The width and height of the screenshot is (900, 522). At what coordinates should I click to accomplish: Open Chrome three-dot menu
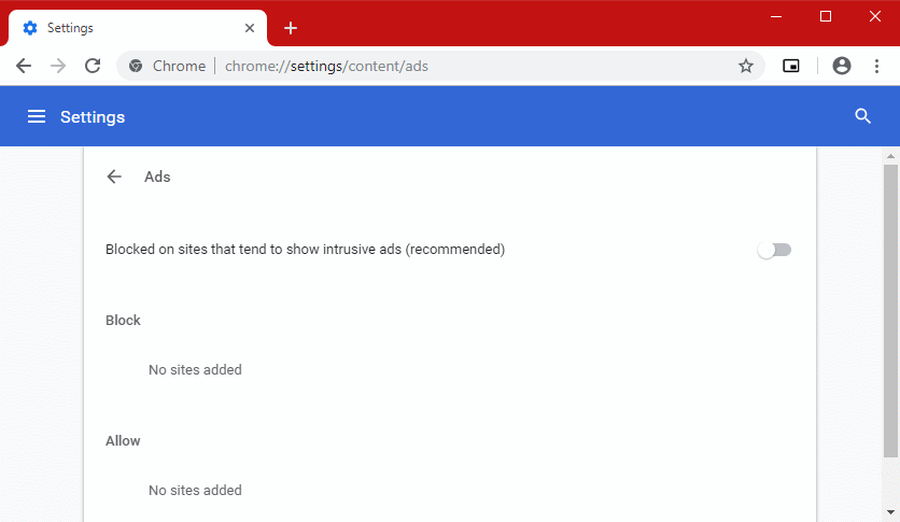[876, 66]
